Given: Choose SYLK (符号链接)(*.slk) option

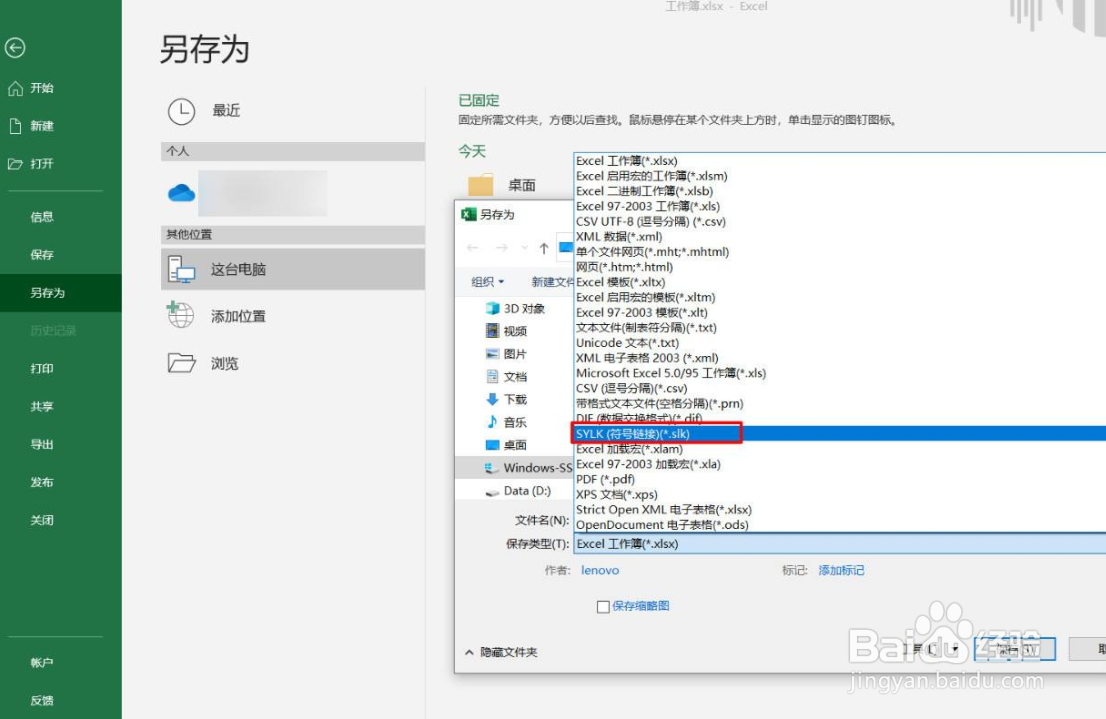Looking at the screenshot, I should point(633,434).
